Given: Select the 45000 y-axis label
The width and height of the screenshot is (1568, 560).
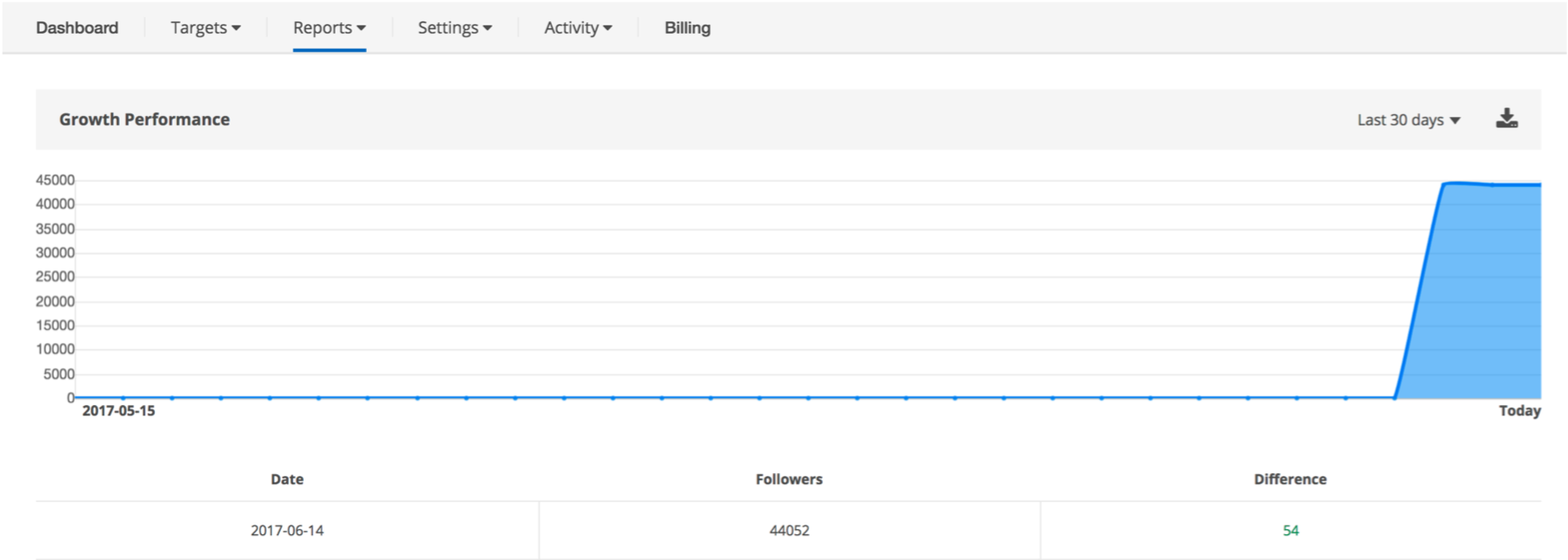Looking at the screenshot, I should [55, 180].
